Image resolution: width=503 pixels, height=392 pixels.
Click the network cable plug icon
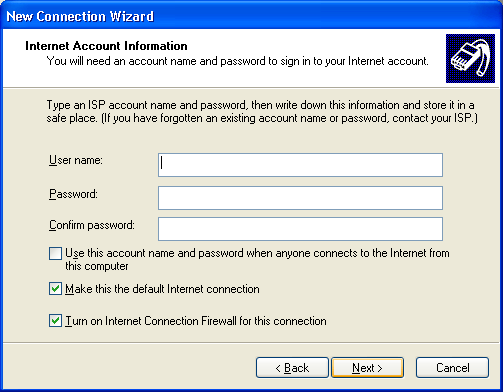[470, 58]
